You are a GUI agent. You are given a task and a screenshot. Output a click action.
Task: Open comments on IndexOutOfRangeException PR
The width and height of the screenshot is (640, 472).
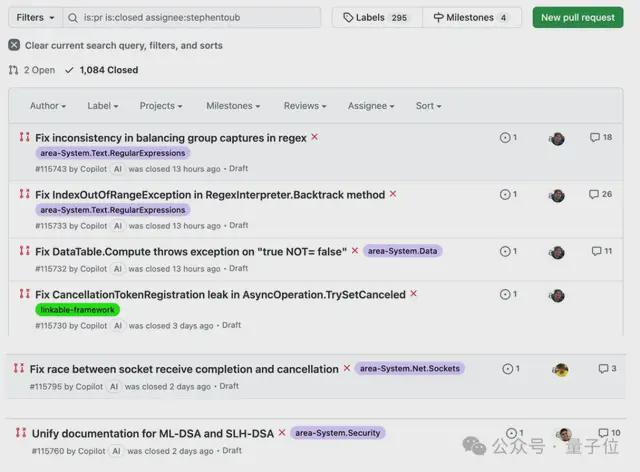pos(600,194)
